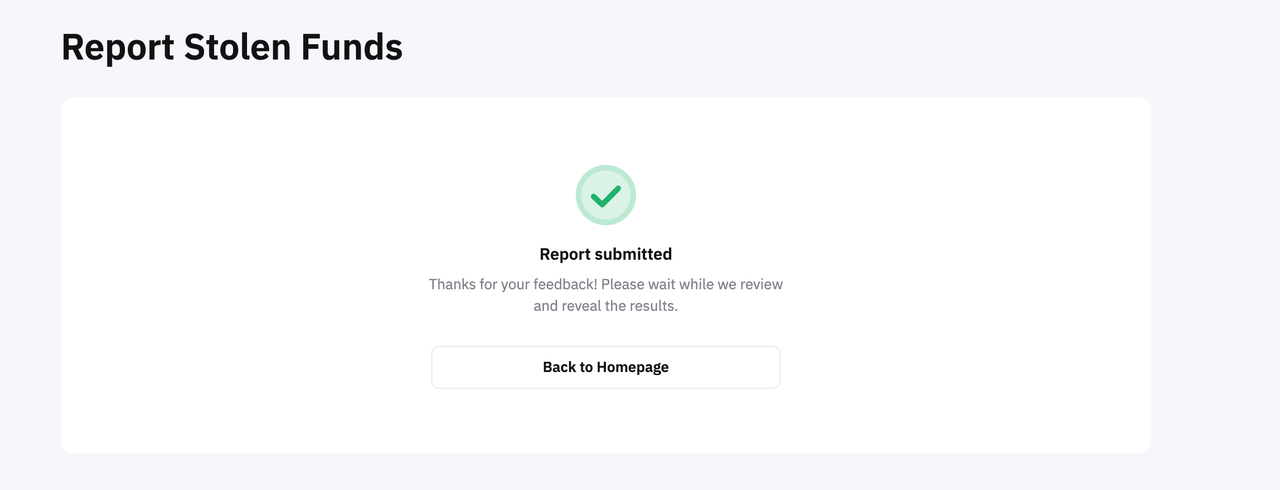The image size is (1280, 490).
Task: Click the gray background below the white card
Action: pyautogui.click(x=605, y=473)
